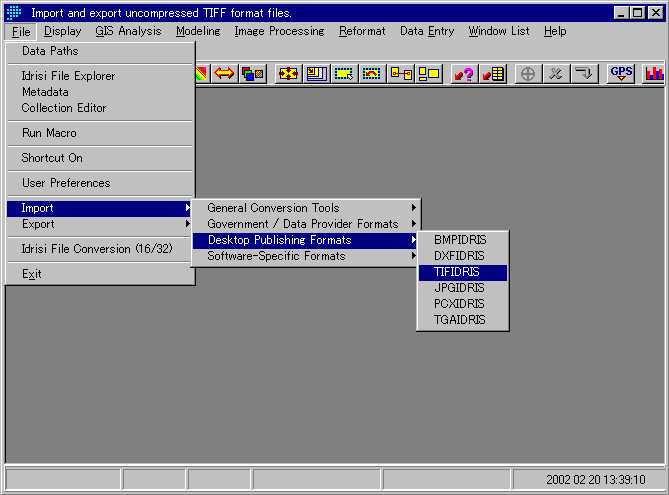Open the Display menu

point(62,31)
